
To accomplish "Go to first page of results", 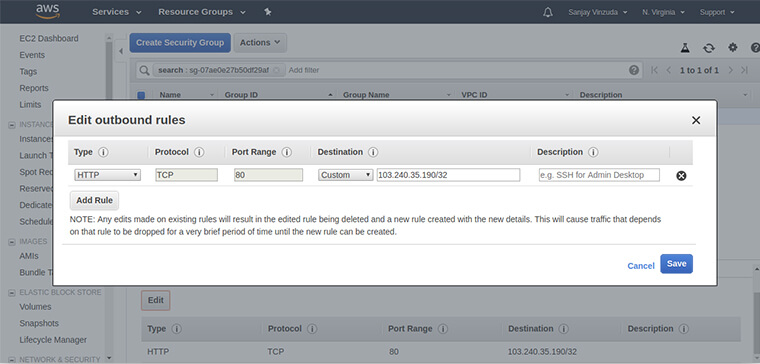I will [654, 70].
